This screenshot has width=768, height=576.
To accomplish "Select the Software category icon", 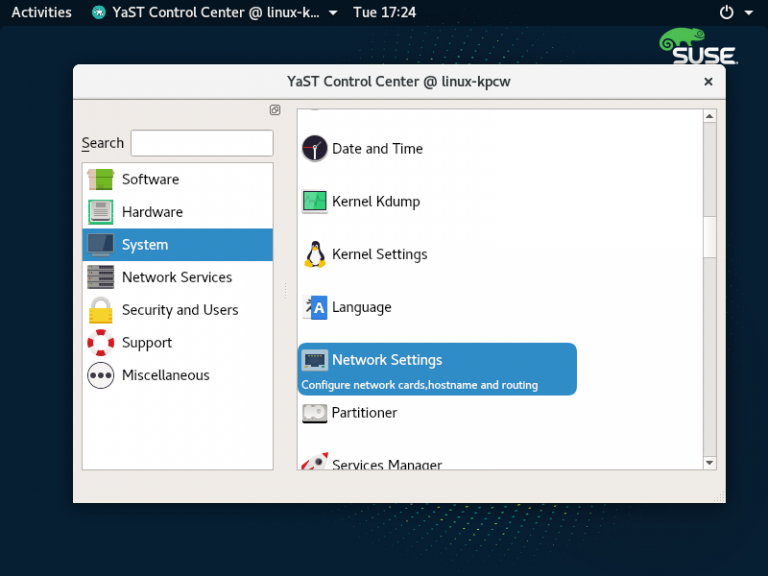I will tap(101, 179).
